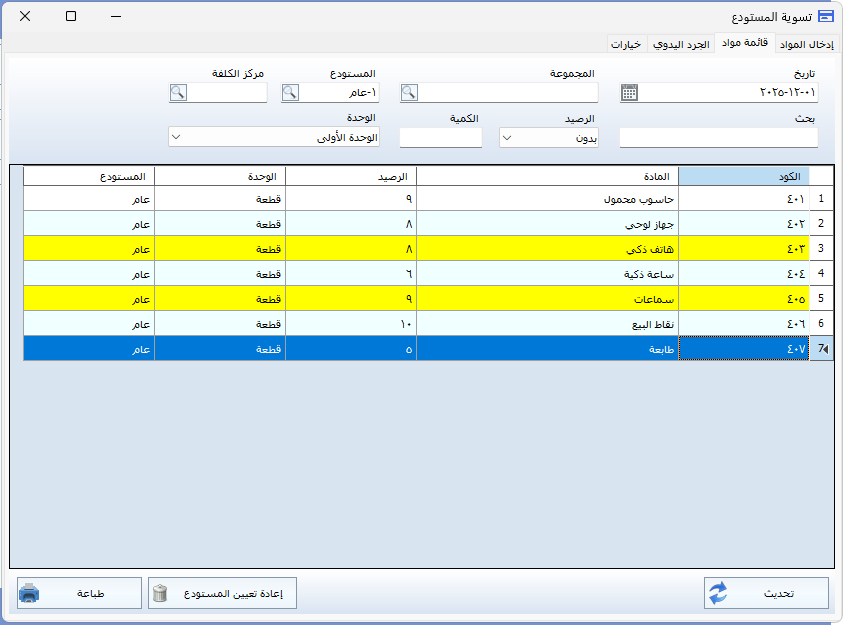Select the حاسوب محمول item row

coord(550,198)
